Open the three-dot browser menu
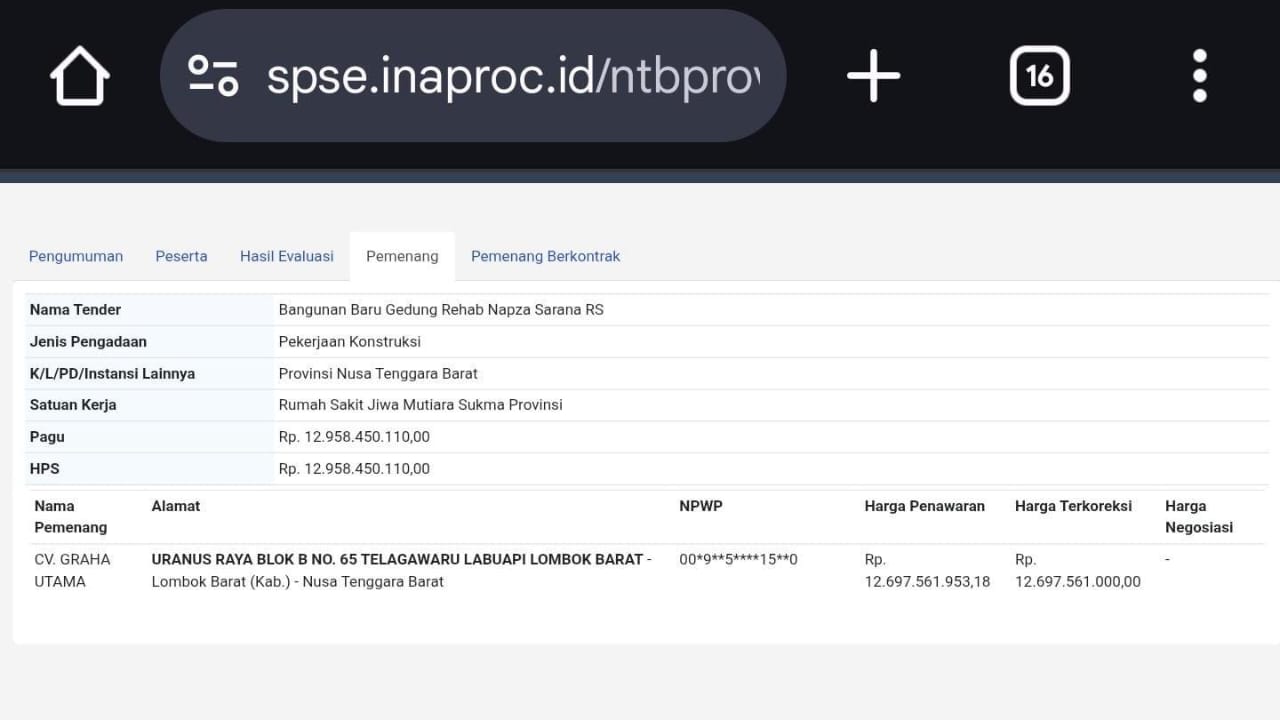Screen dimensions: 1280x720 (1199, 76)
